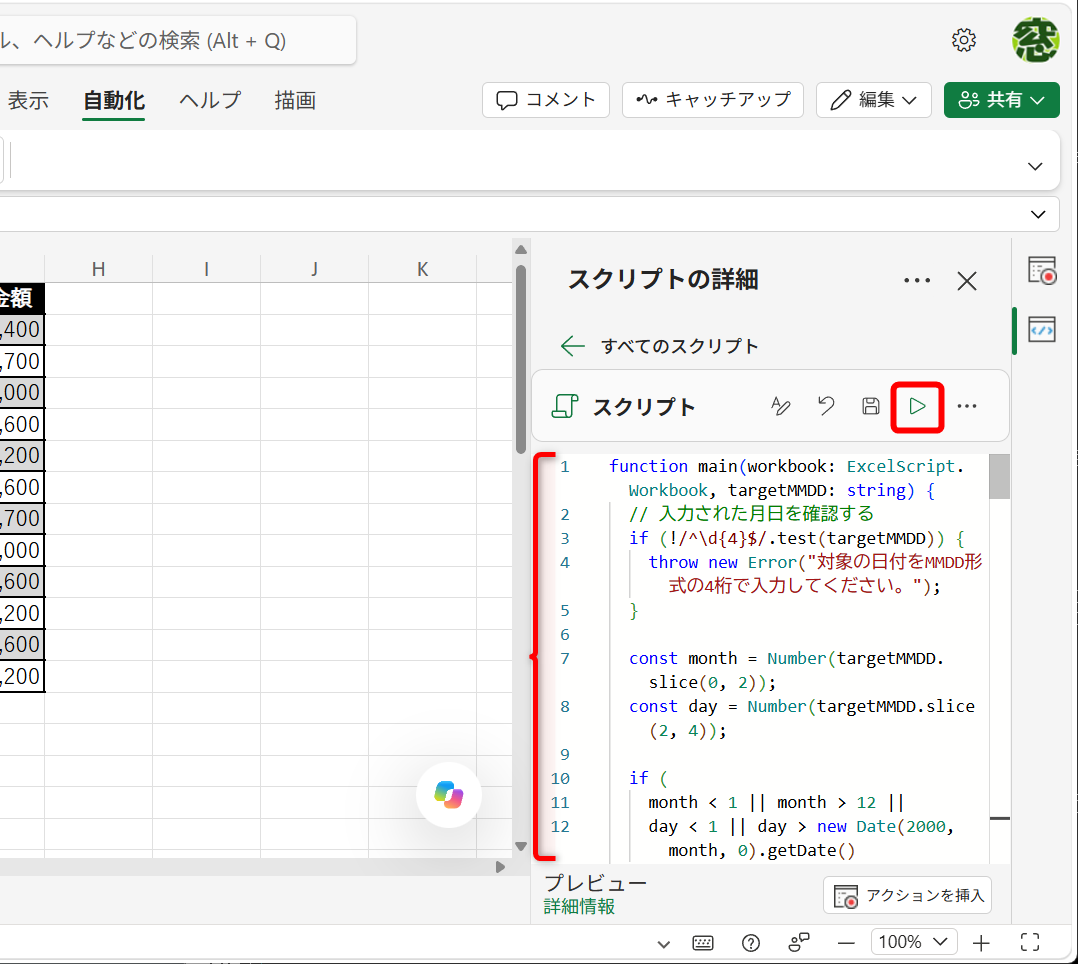Save the script with floppy disk icon

[x=870, y=406]
